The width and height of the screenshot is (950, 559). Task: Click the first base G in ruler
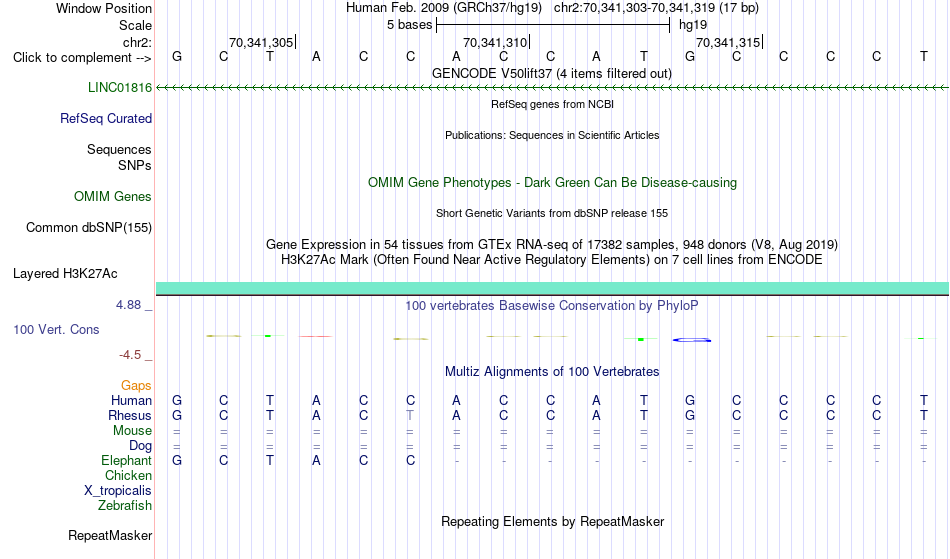(x=177, y=56)
